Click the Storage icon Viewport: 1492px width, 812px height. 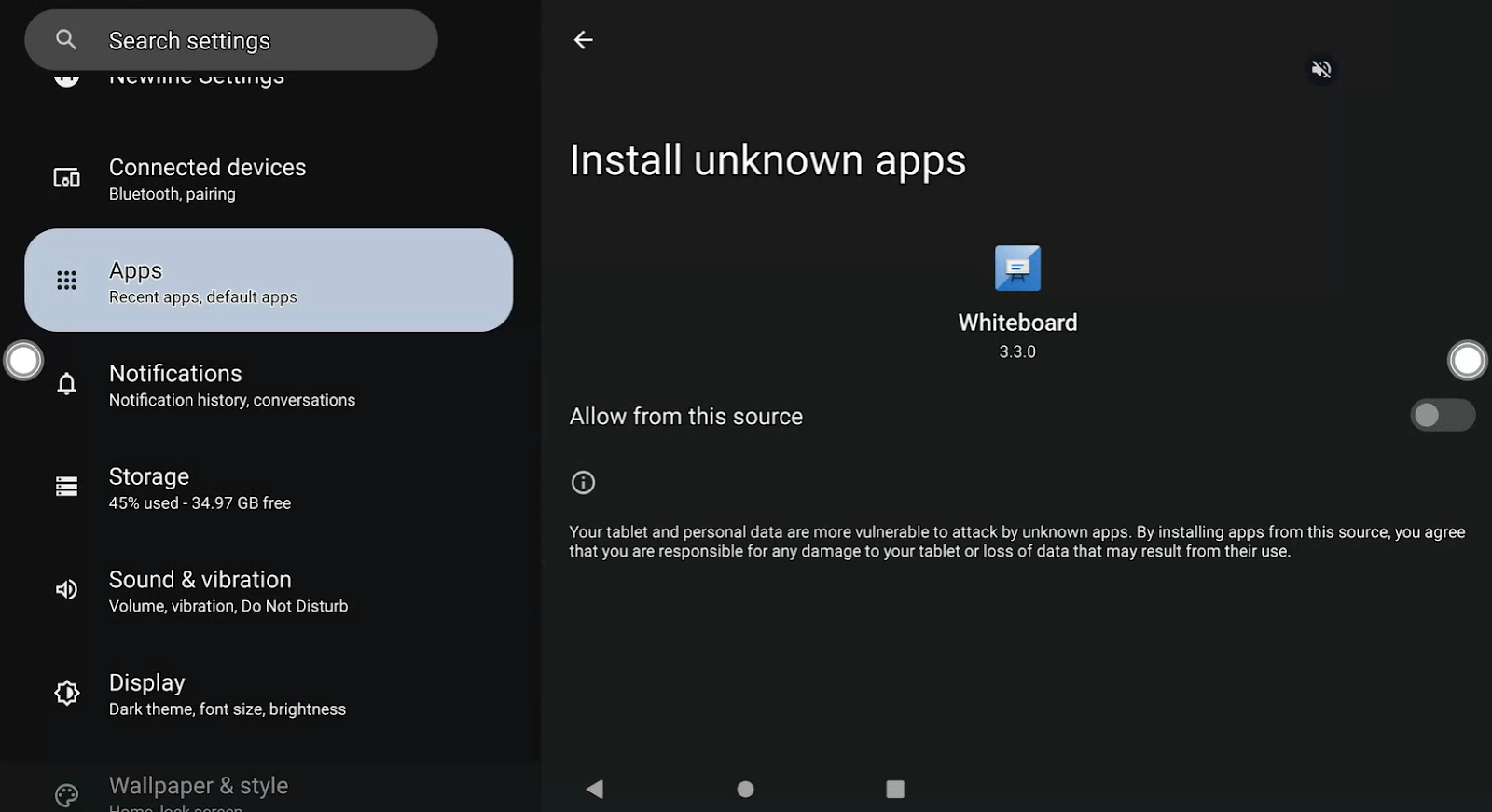(66, 487)
